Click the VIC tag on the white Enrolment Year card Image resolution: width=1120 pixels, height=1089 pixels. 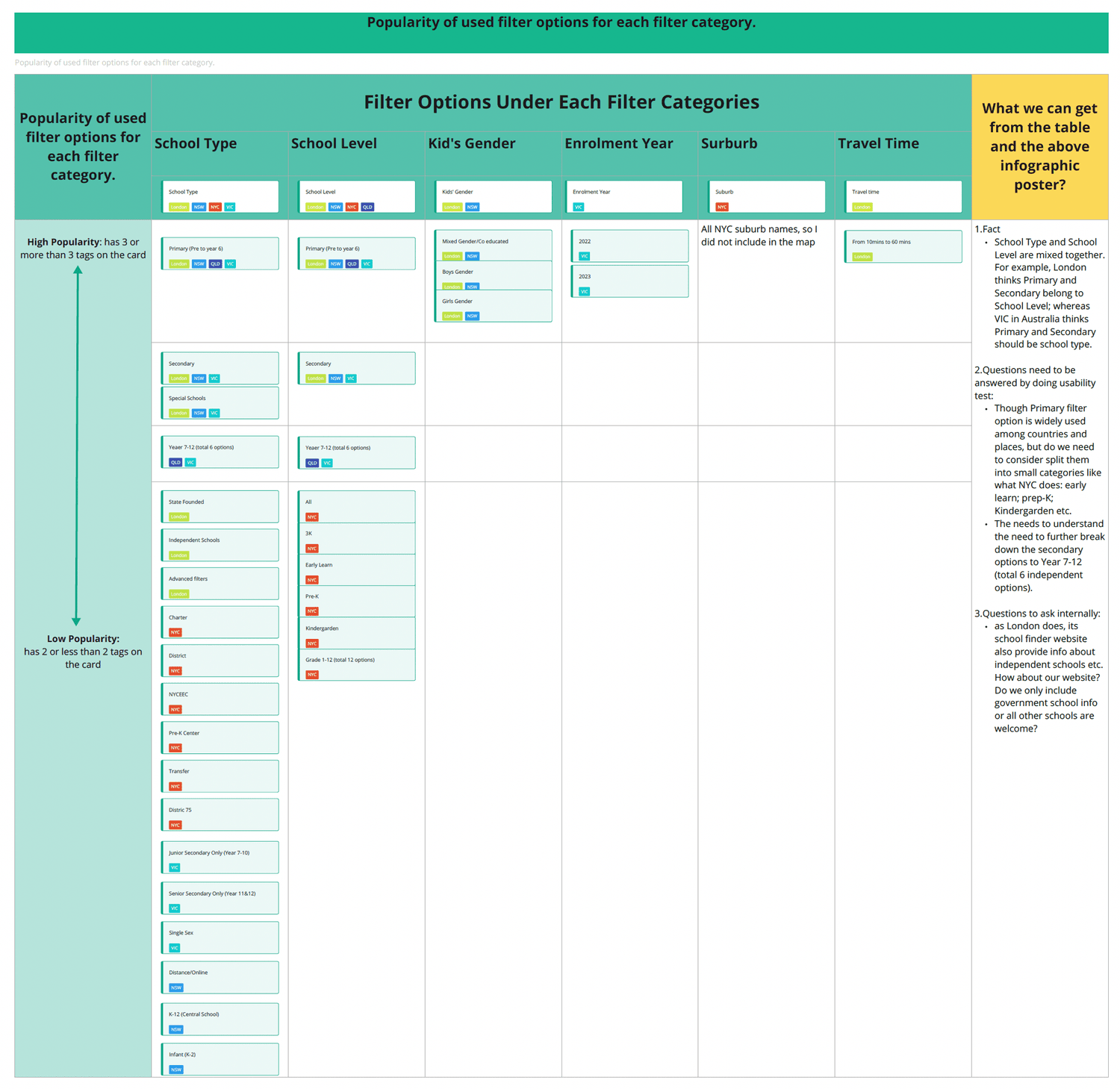point(579,207)
